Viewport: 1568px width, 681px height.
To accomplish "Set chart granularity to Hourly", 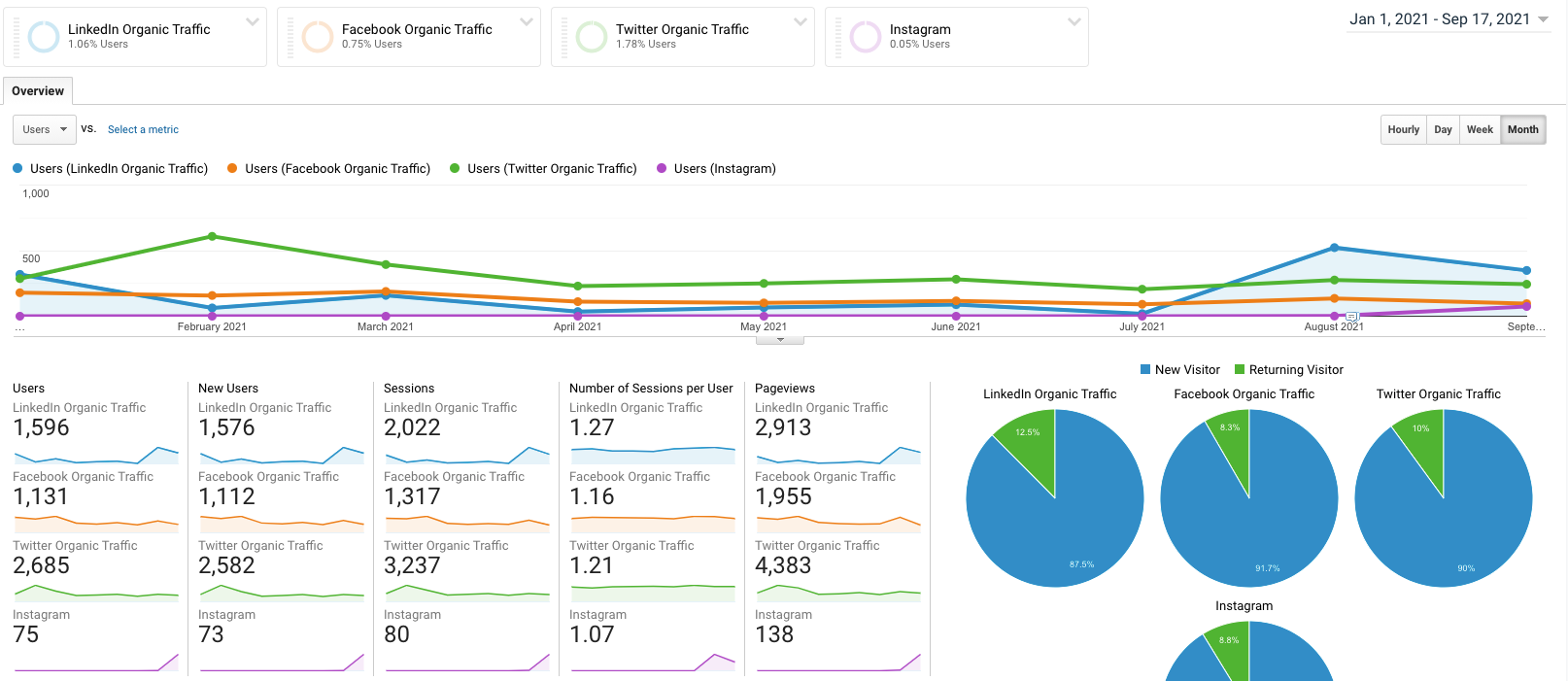I will pyautogui.click(x=1404, y=129).
